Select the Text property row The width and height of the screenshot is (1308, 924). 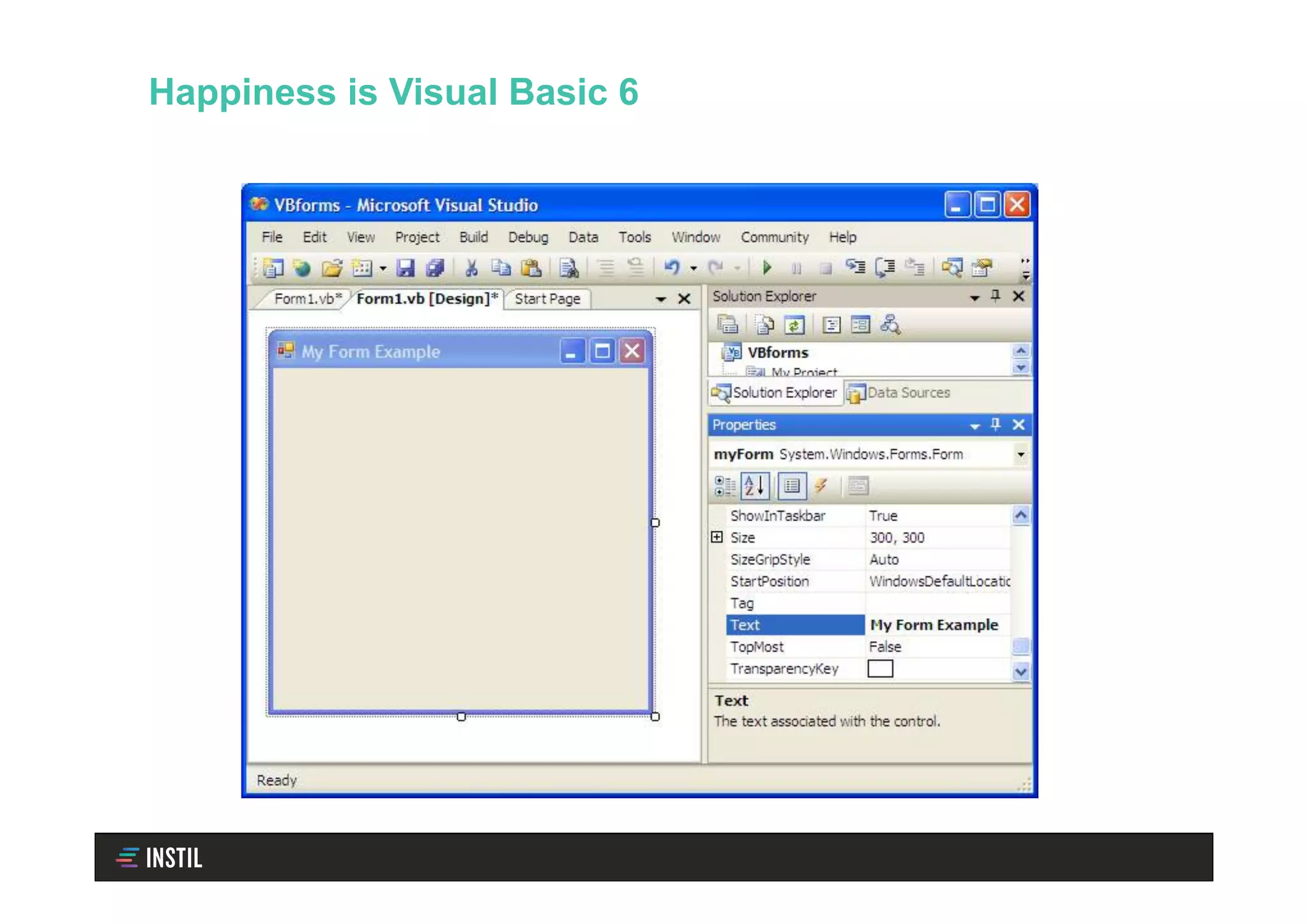[795, 625]
